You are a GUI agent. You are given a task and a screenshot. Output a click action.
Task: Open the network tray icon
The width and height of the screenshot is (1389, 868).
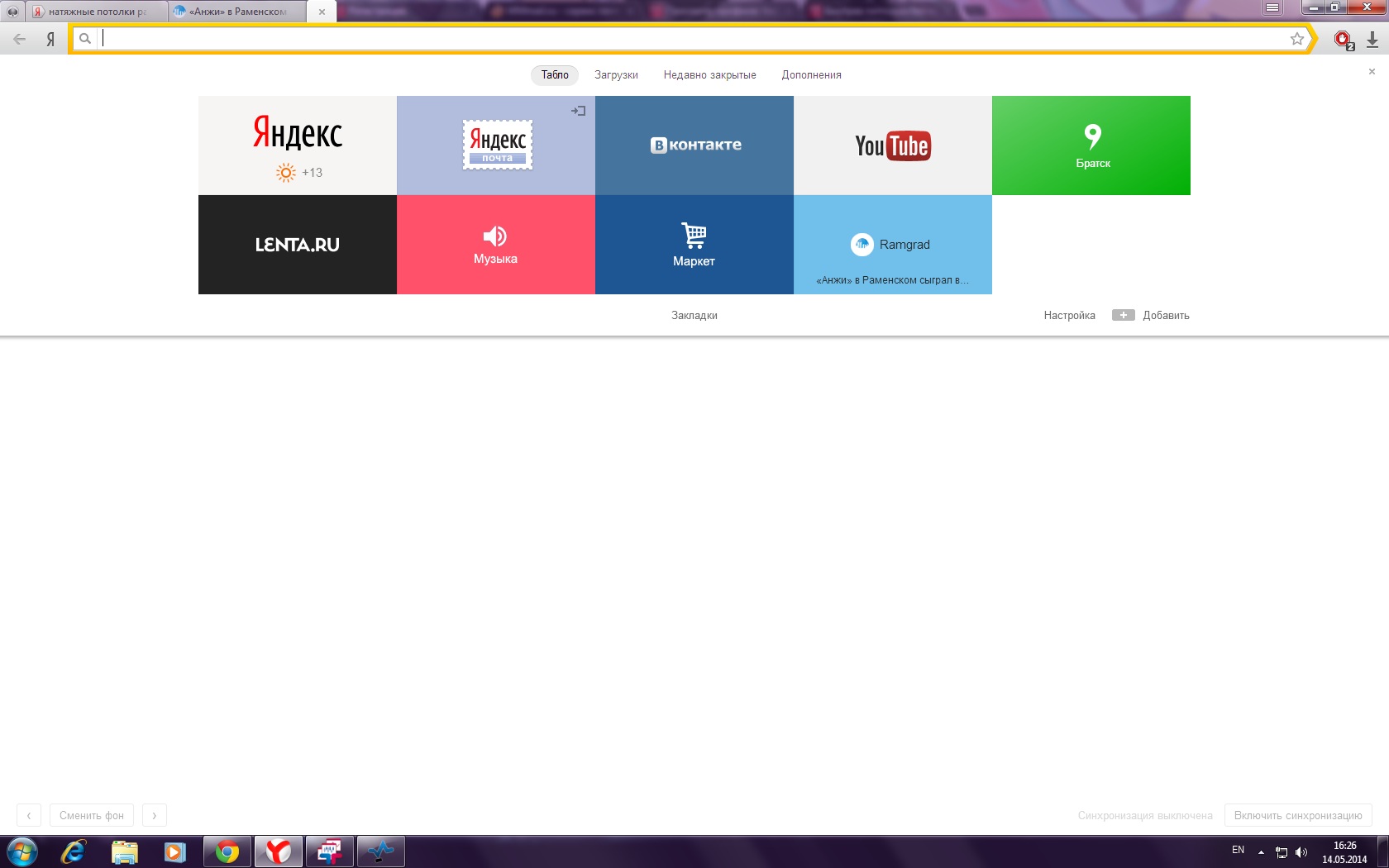tap(1282, 852)
